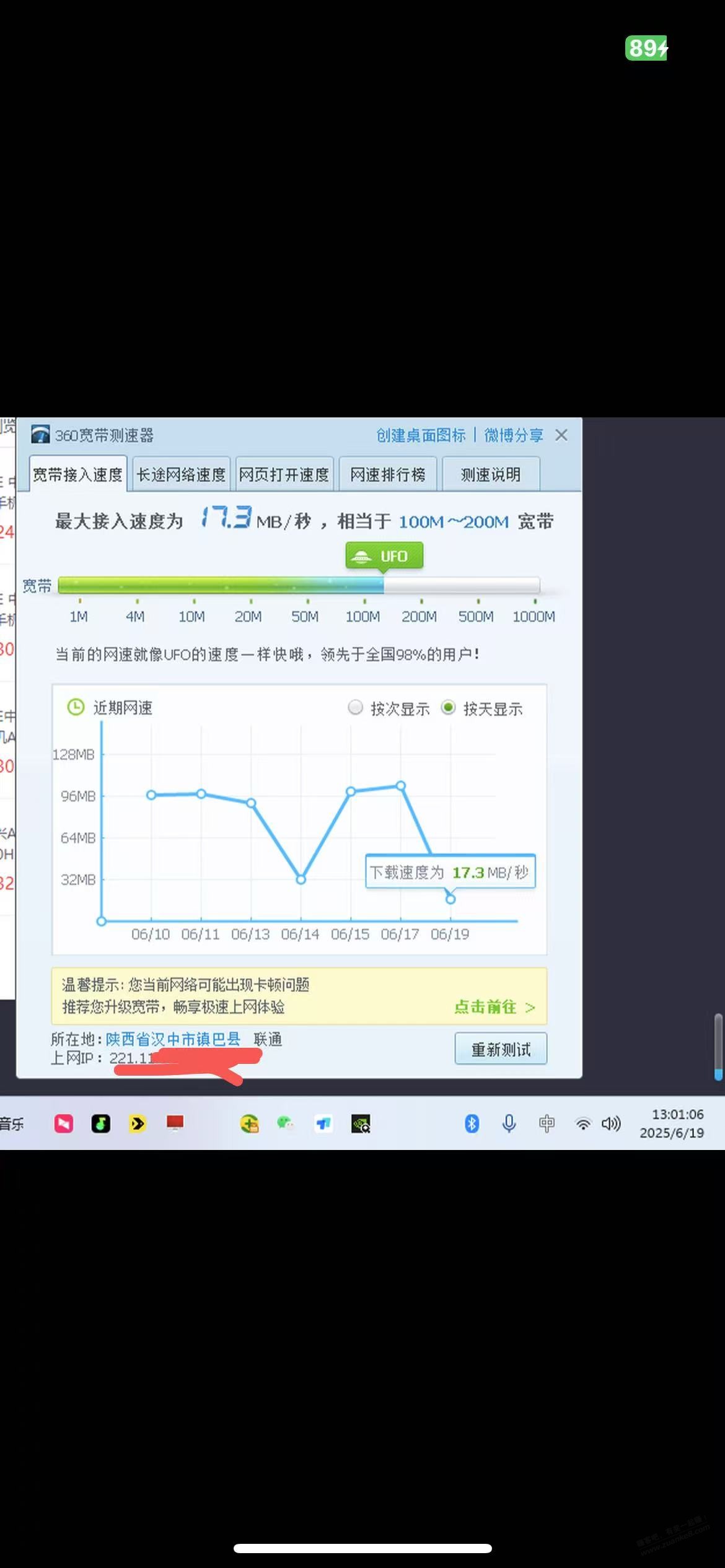Click the 06/17 peak data point on the chart
The width and height of the screenshot is (725, 1568).
[x=401, y=786]
